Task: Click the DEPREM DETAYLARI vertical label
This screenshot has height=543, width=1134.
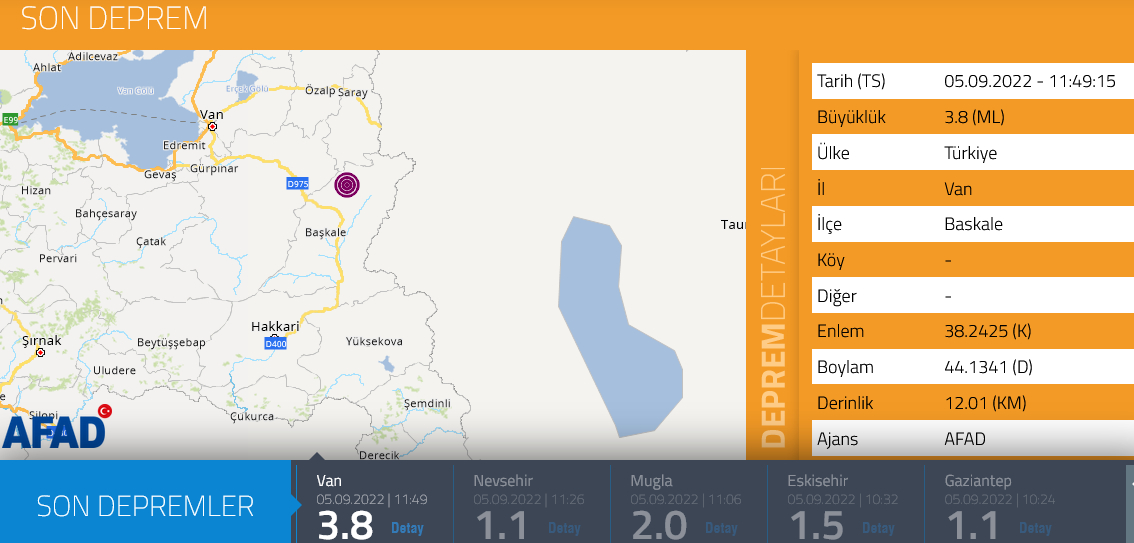Action: pos(773,310)
